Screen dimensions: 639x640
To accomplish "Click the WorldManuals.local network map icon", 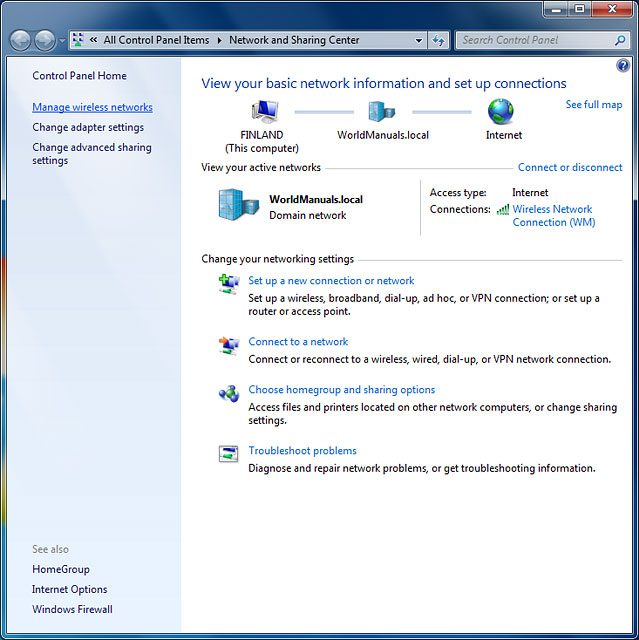I will tap(382, 111).
